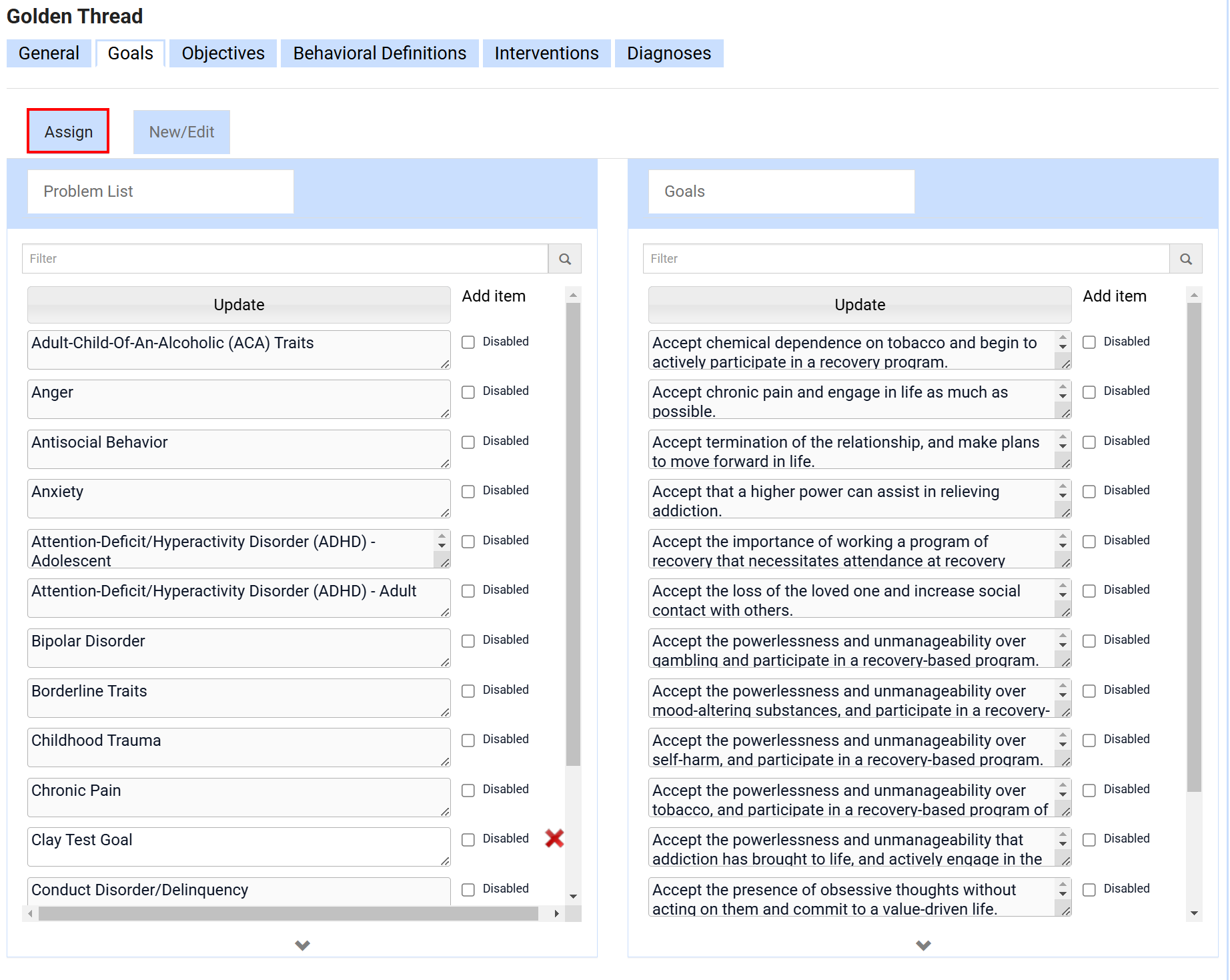1230x980 pixels.
Task: Click the Problem List vertical scrollbar thumb
Action: point(573,534)
